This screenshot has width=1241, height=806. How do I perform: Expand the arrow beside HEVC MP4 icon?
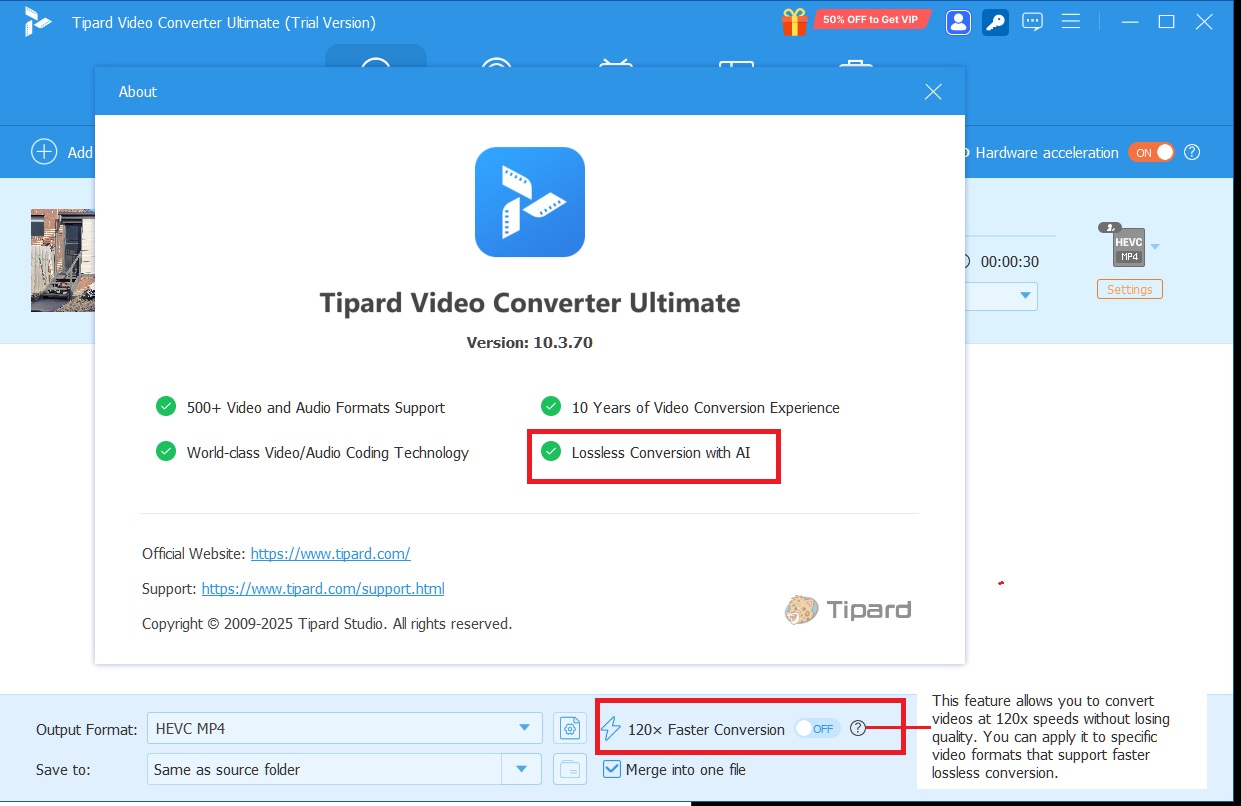[1155, 247]
